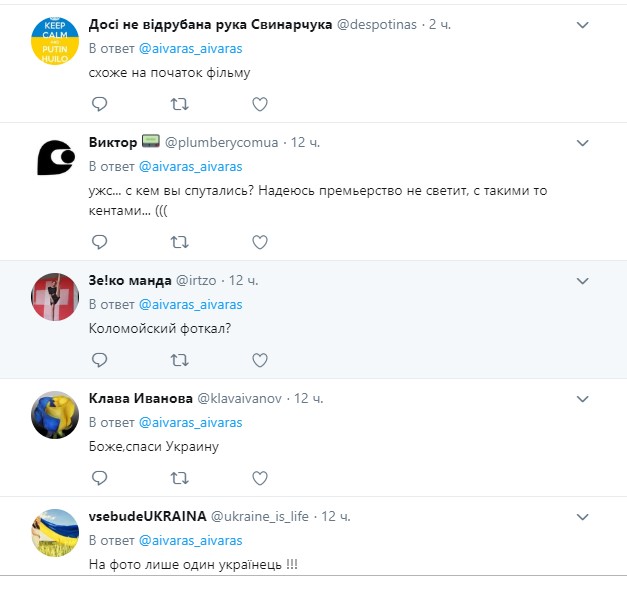Retweet the @despotinas reply
The image size is (627, 599).
(x=179, y=104)
